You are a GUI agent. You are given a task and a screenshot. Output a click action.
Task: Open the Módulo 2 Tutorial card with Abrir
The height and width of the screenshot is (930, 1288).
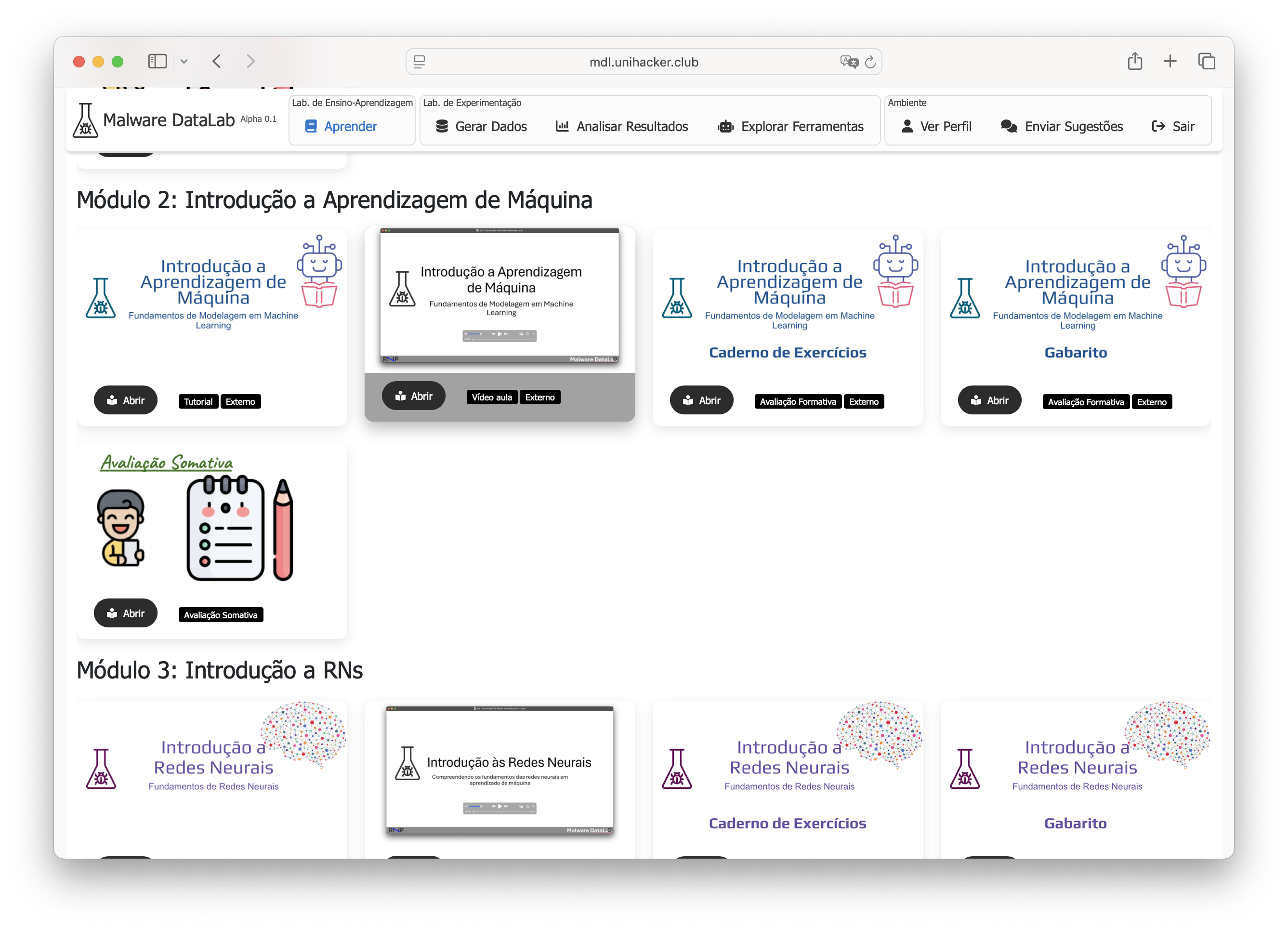pyautogui.click(x=126, y=400)
